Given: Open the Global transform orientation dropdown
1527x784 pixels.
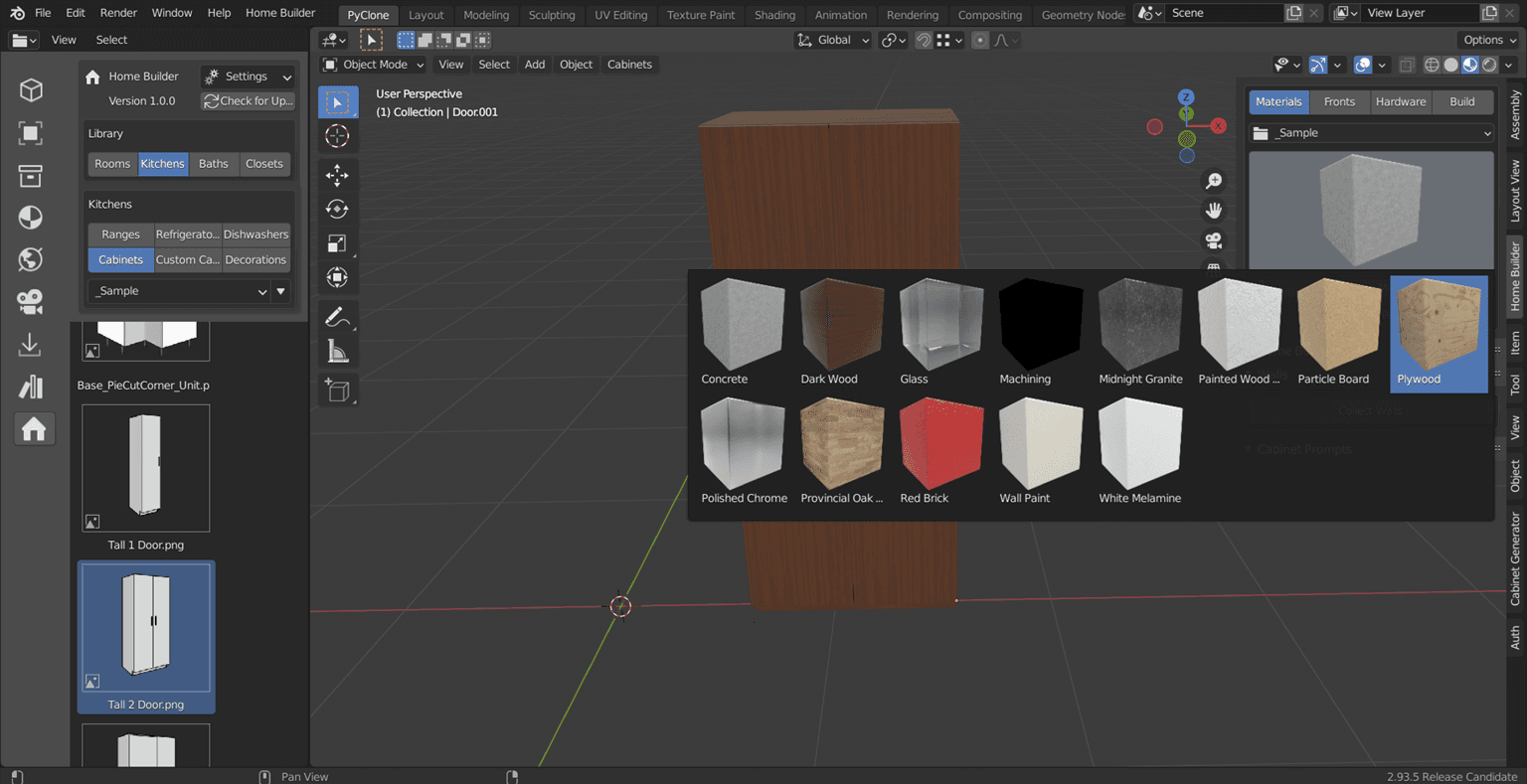Looking at the screenshot, I should pos(832,40).
